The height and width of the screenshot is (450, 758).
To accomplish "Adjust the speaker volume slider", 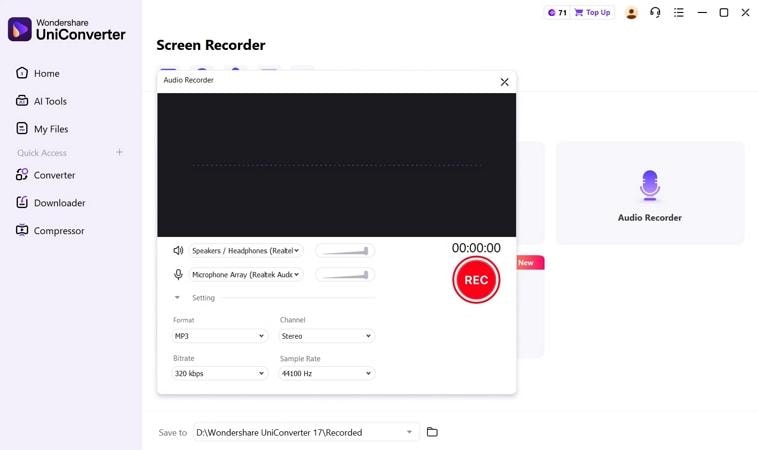I will pyautogui.click(x=345, y=251).
